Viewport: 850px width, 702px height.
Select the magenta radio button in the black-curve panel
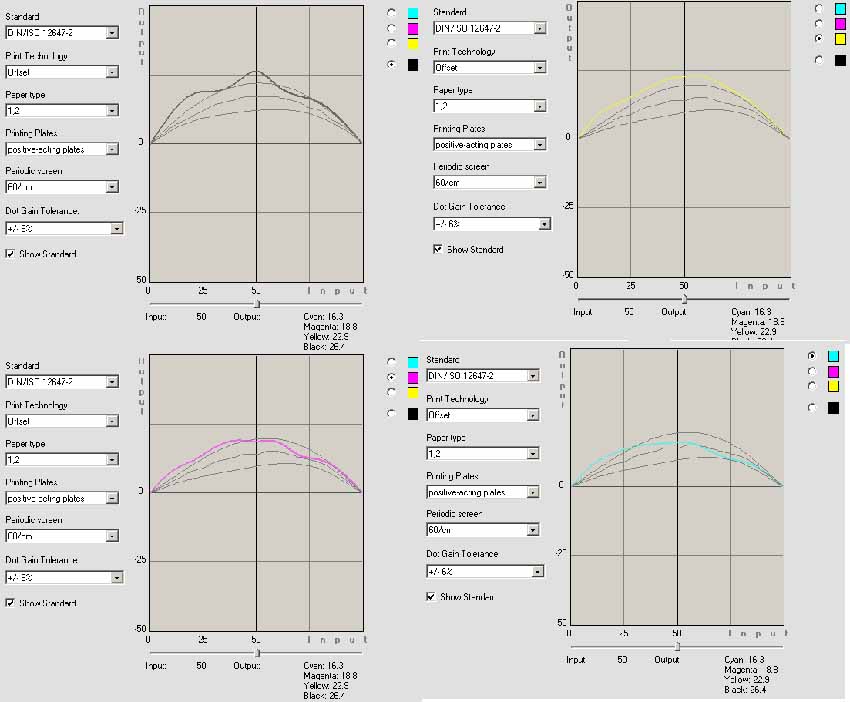pos(391,28)
